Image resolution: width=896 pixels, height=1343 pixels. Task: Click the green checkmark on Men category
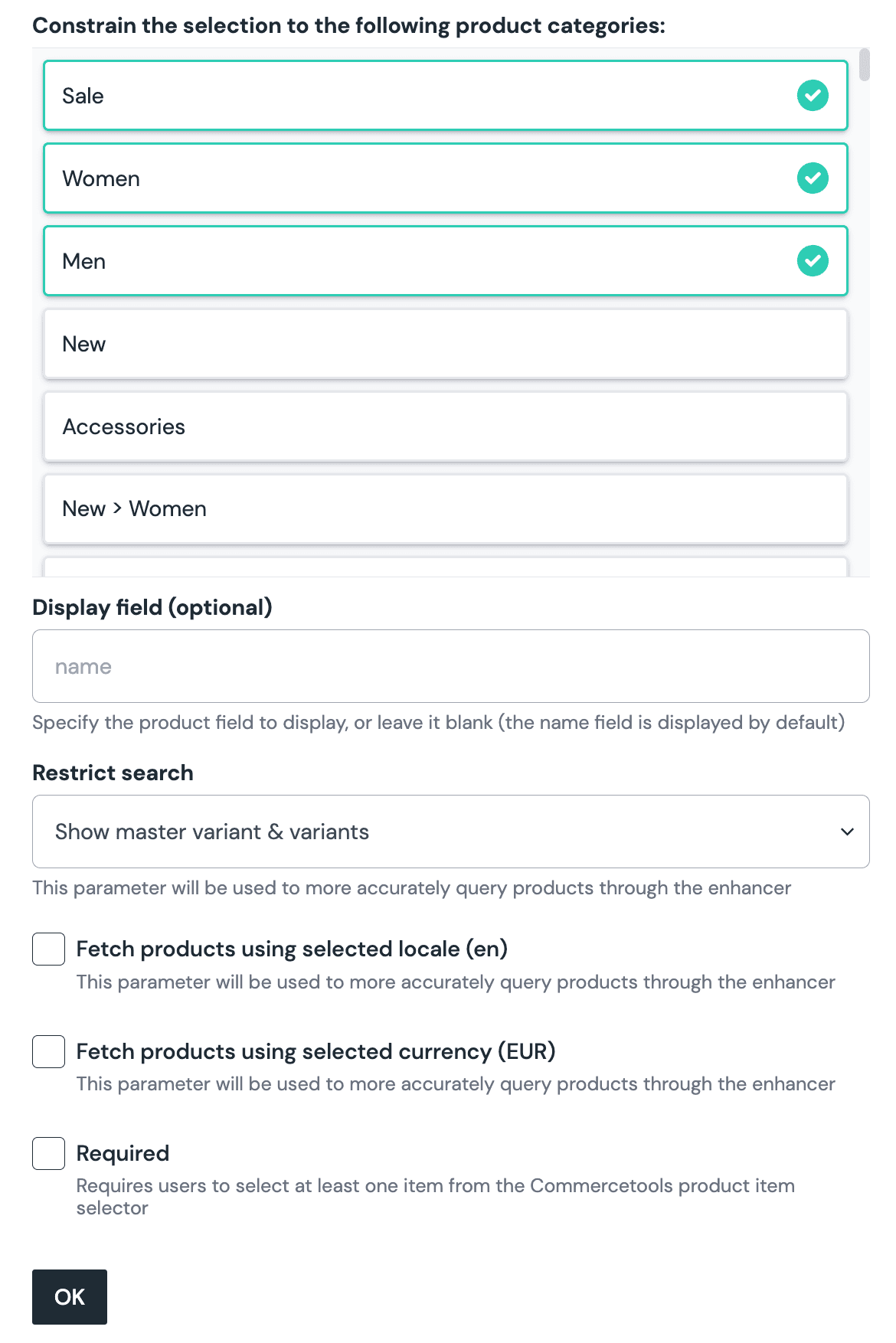click(813, 261)
